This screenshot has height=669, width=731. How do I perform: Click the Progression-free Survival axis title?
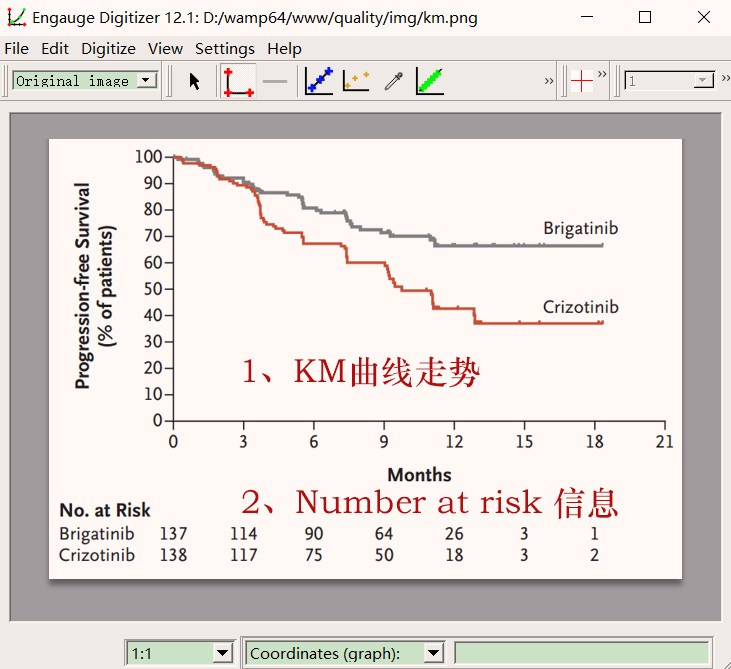pyautogui.click(x=95, y=286)
